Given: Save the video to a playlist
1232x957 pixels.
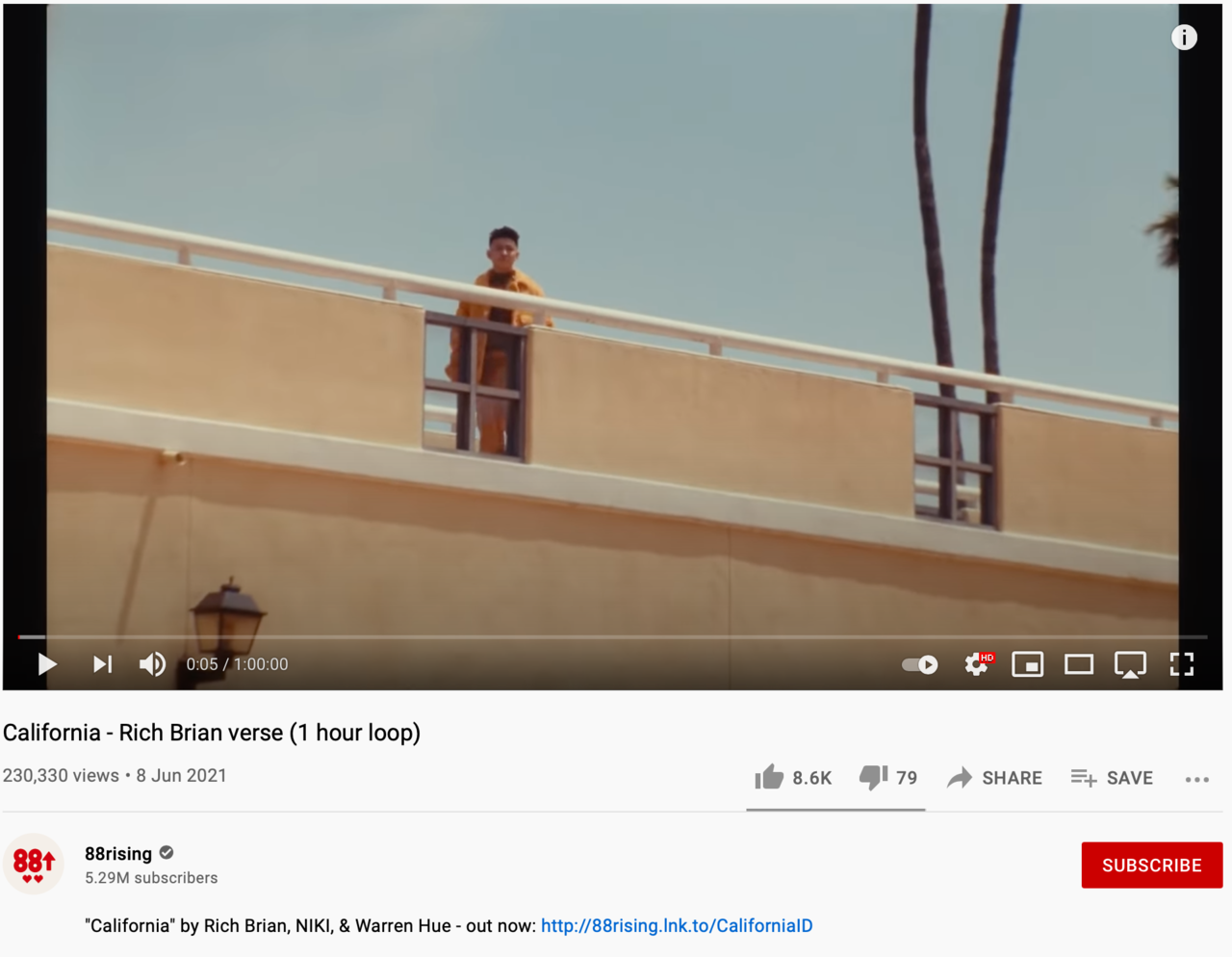Looking at the screenshot, I should coord(1112,777).
